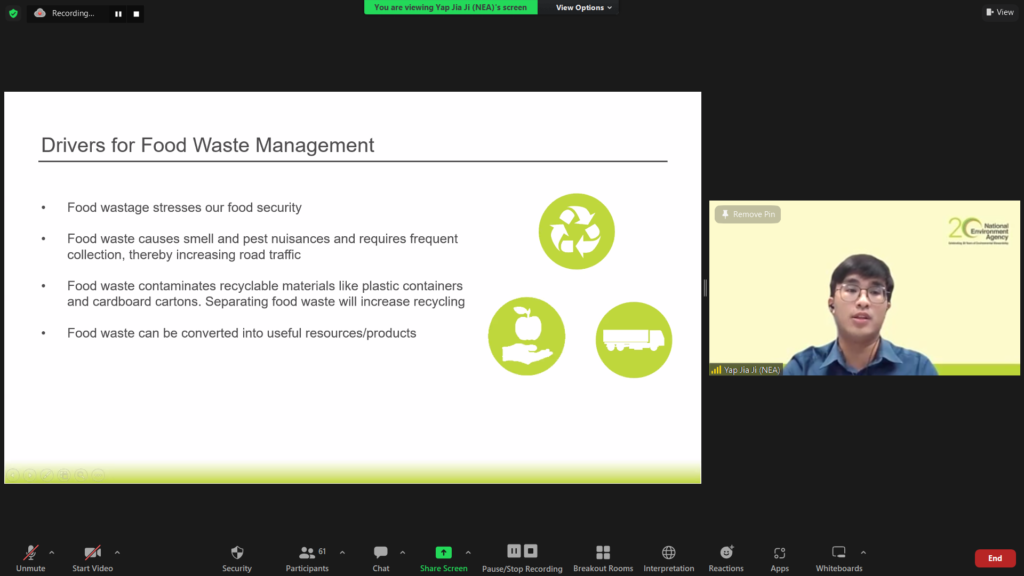Click the green encryption shield icon

(x=13, y=13)
